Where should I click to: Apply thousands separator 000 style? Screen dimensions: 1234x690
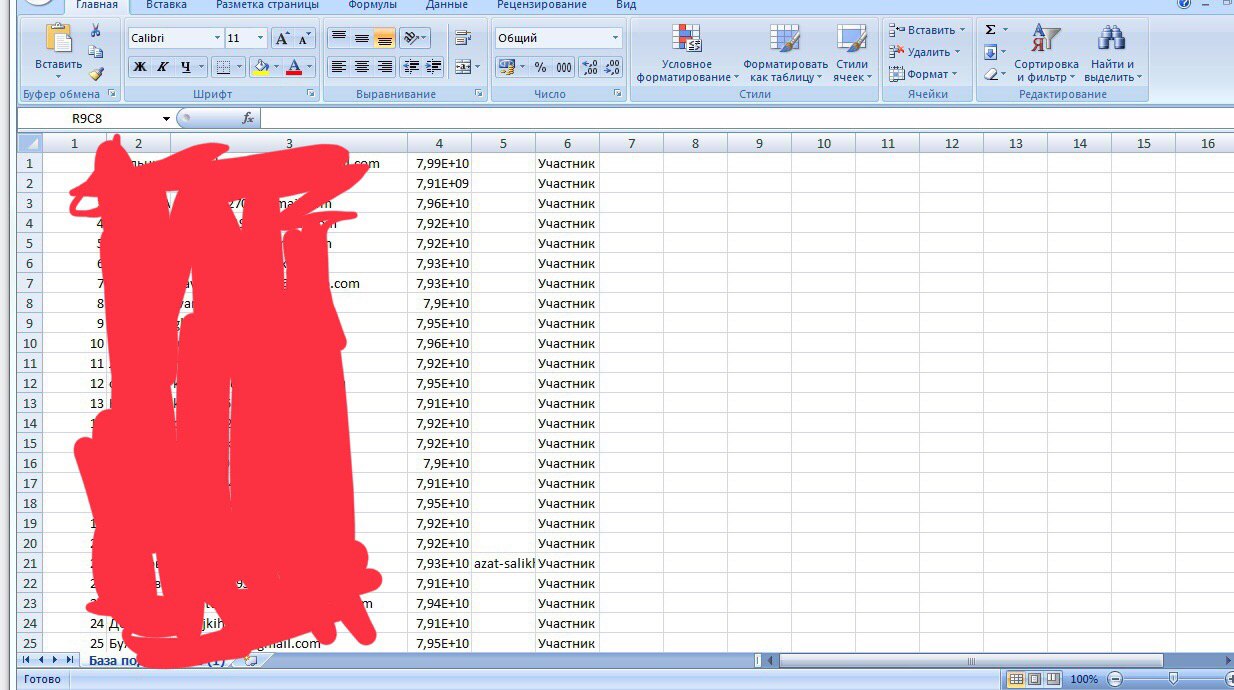tap(564, 67)
